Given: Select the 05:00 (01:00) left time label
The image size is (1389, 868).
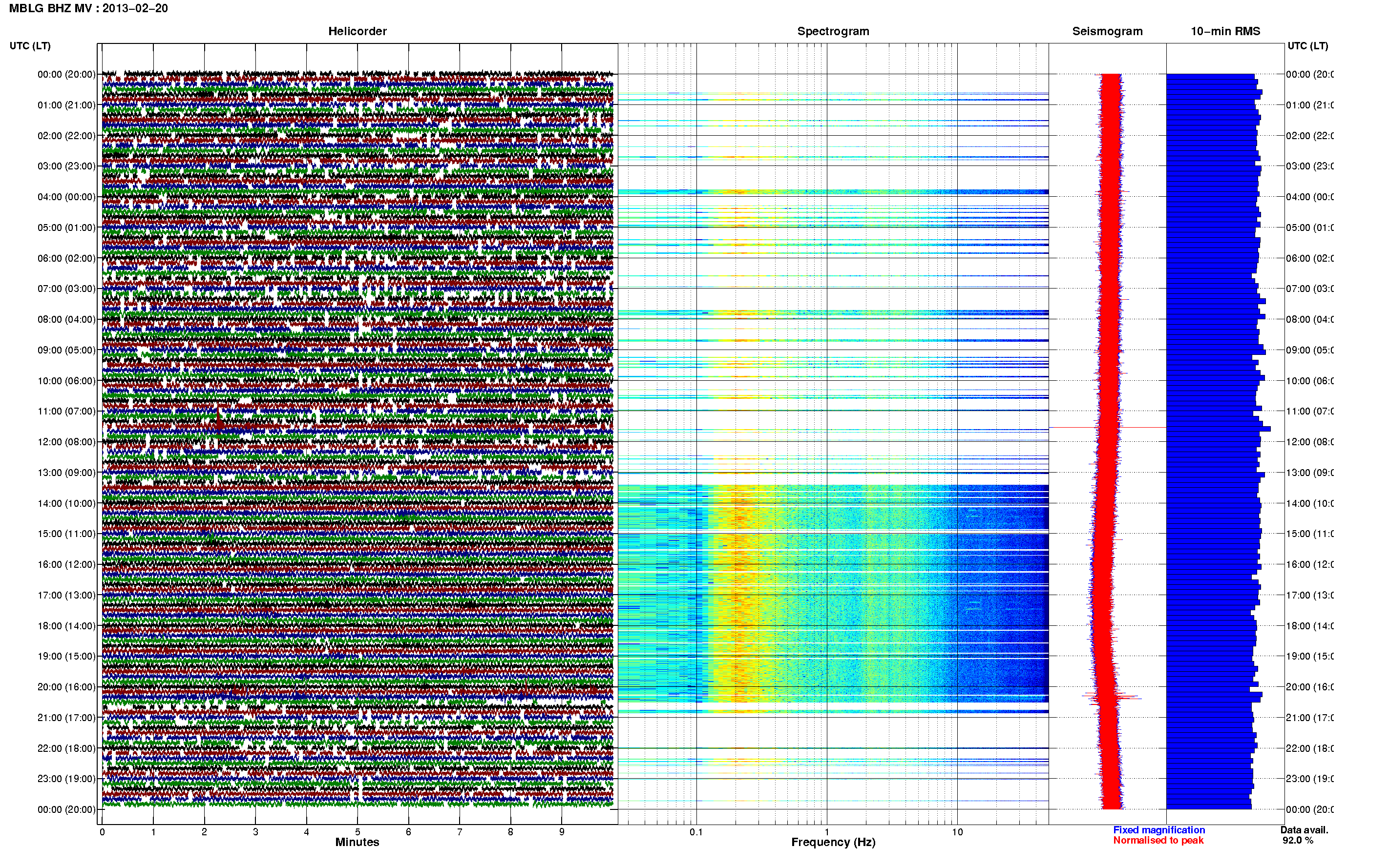Looking at the screenshot, I should pos(66,227).
